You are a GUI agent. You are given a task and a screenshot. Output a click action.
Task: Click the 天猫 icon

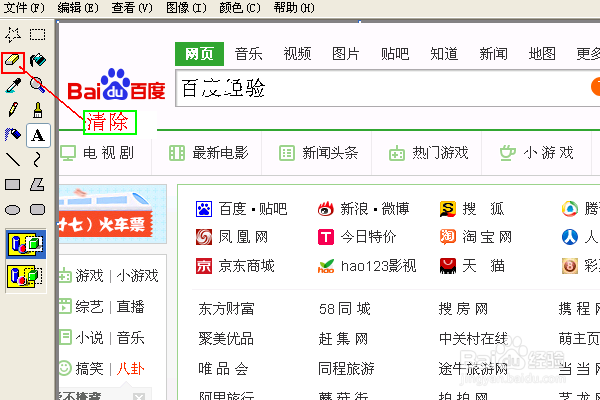[x=448, y=266]
